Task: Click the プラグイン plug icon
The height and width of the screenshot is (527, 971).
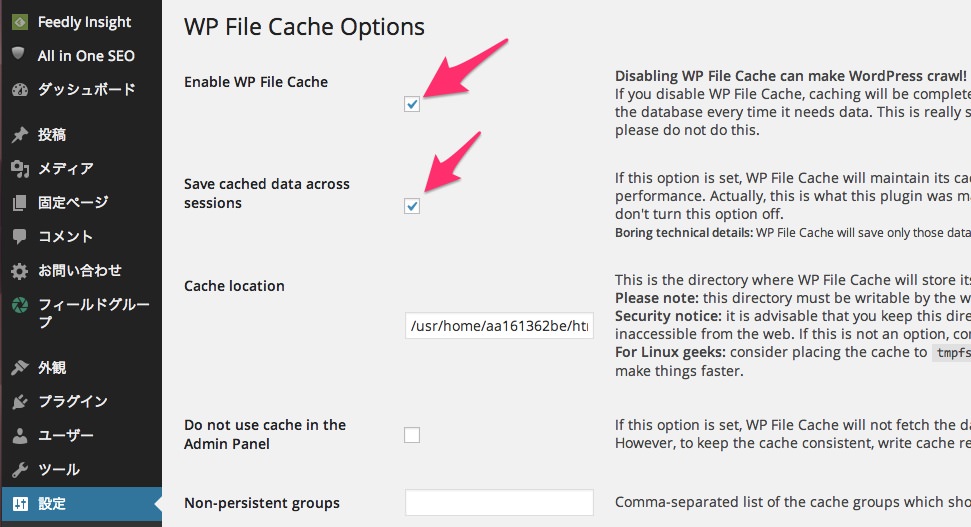Action: [20, 402]
